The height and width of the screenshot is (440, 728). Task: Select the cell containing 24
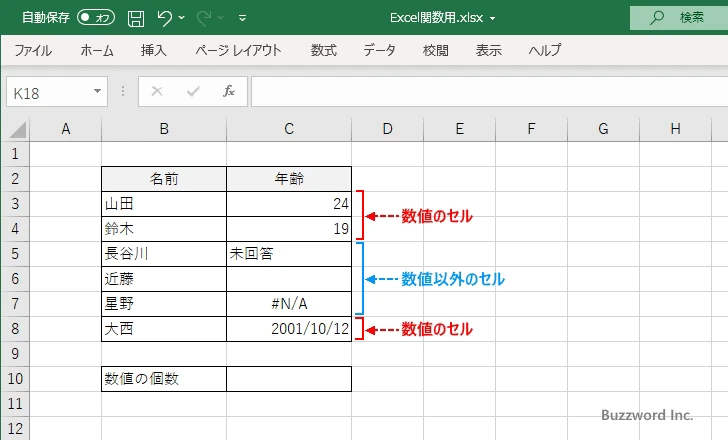[x=289, y=204]
